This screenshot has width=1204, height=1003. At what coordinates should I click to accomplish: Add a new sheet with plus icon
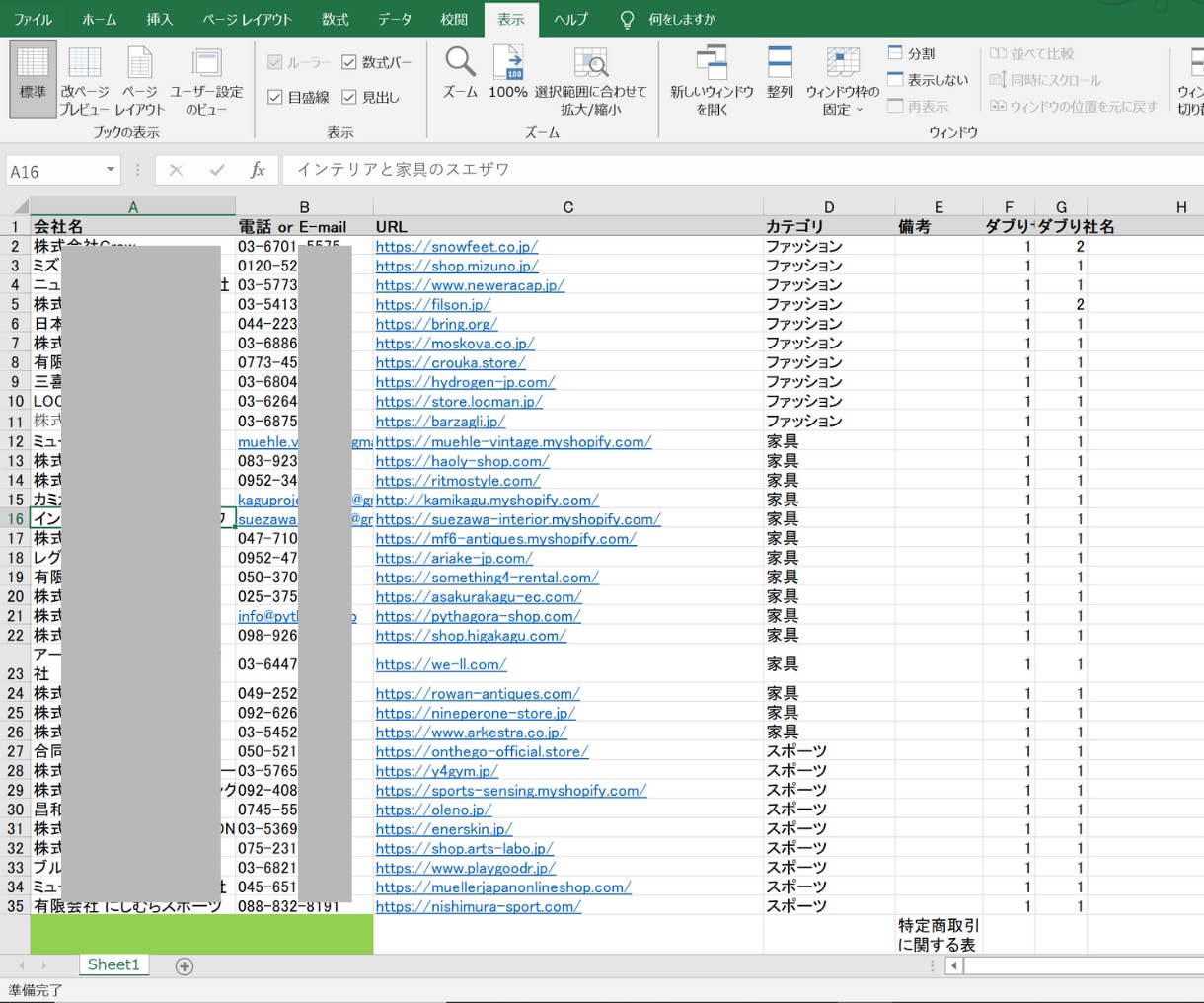[x=185, y=965]
